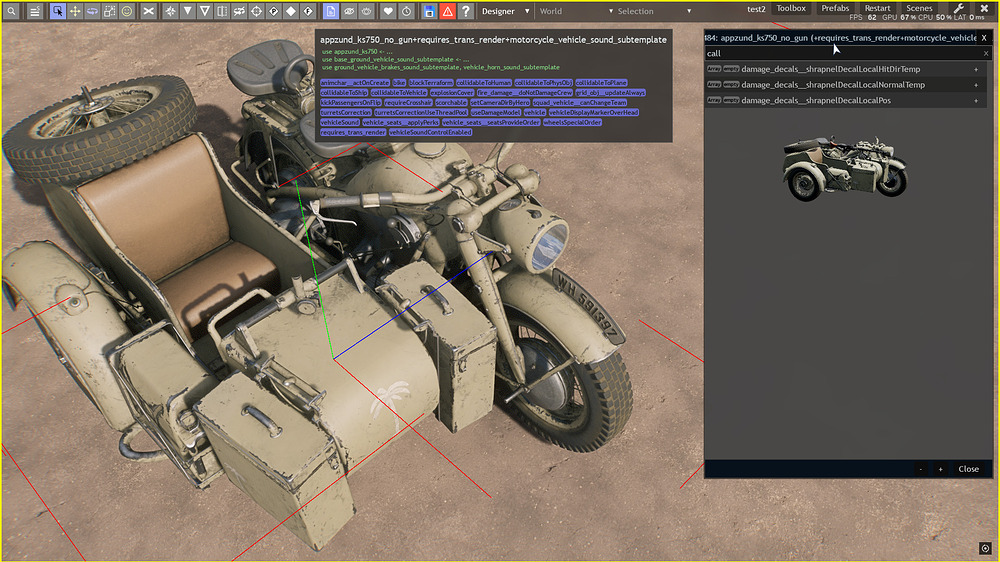1000x562 pixels.
Task: Expand shrapnelDecalLocalNormalTemp with plus
Action: (976, 85)
